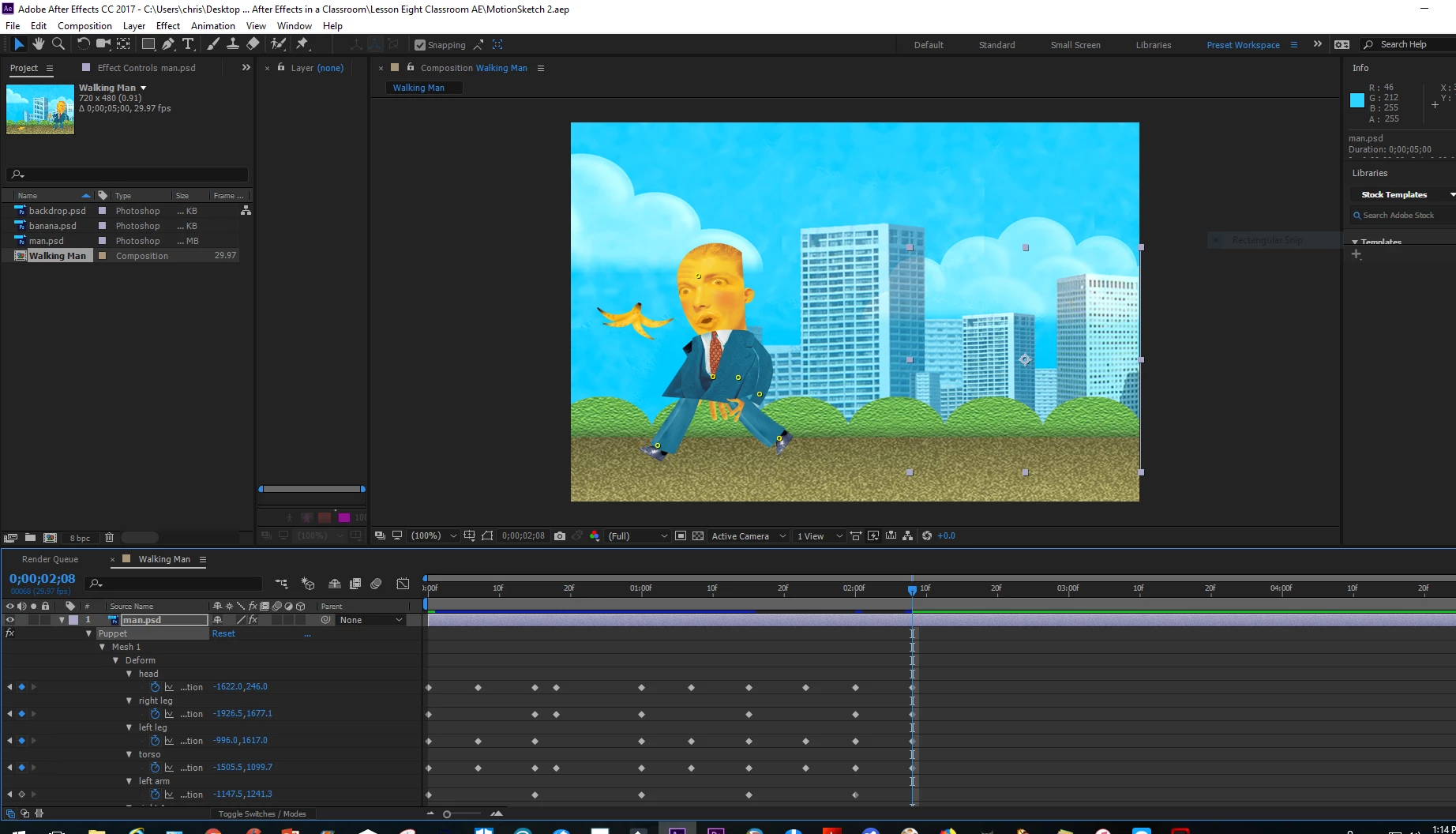The height and width of the screenshot is (834, 1456).
Task: Collapse the Puppet effect group
Action: 88,633
